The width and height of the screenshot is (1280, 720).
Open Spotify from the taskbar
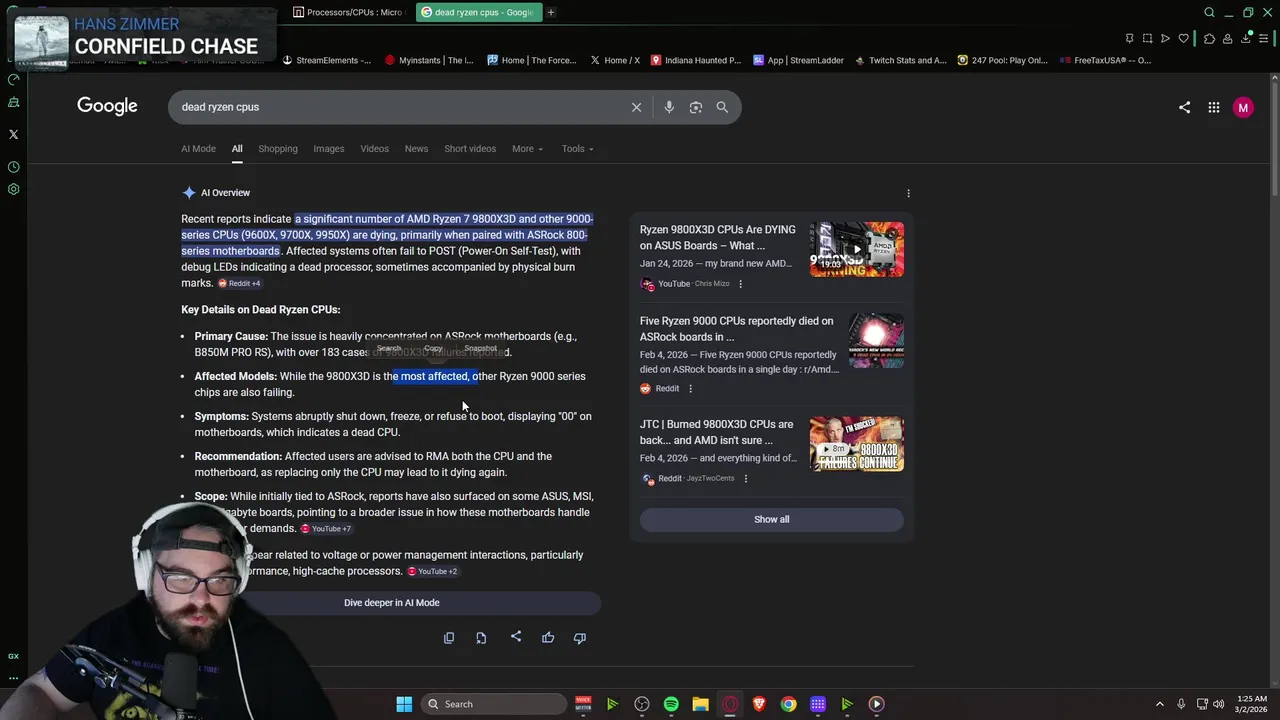pyautogui.click(x=671, y=704)
